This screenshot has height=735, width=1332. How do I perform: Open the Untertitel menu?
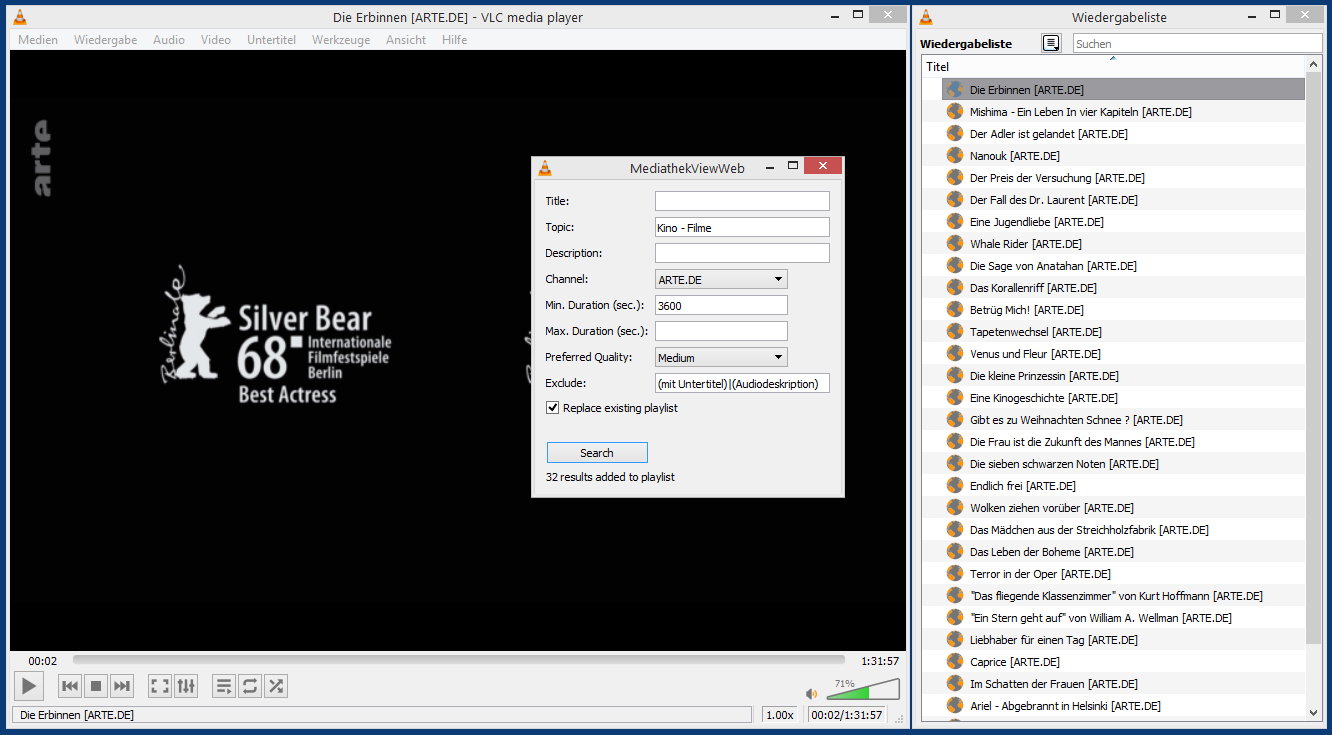[271, 40]
